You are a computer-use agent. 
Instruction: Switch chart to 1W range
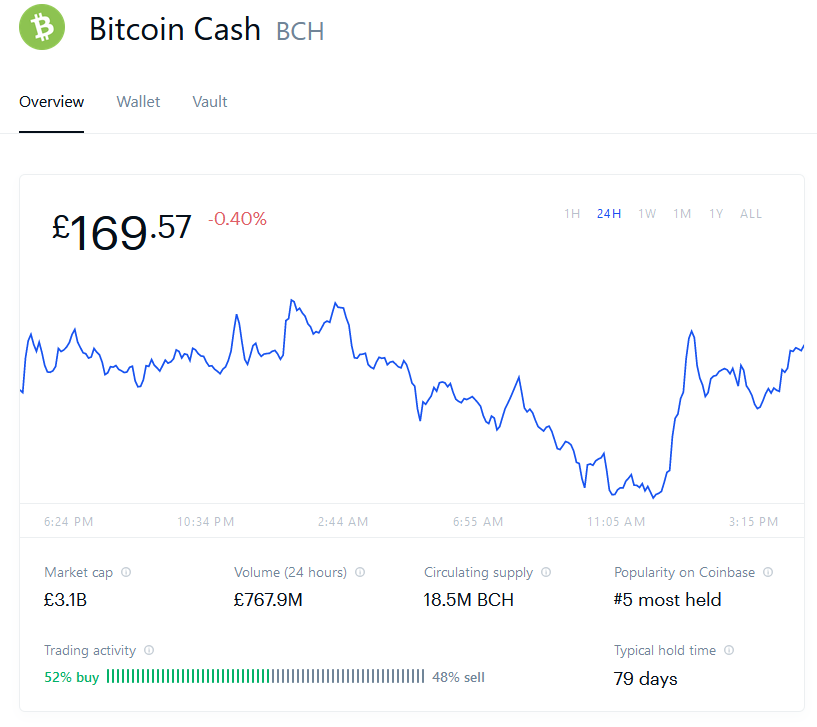(x=647, y=214)
